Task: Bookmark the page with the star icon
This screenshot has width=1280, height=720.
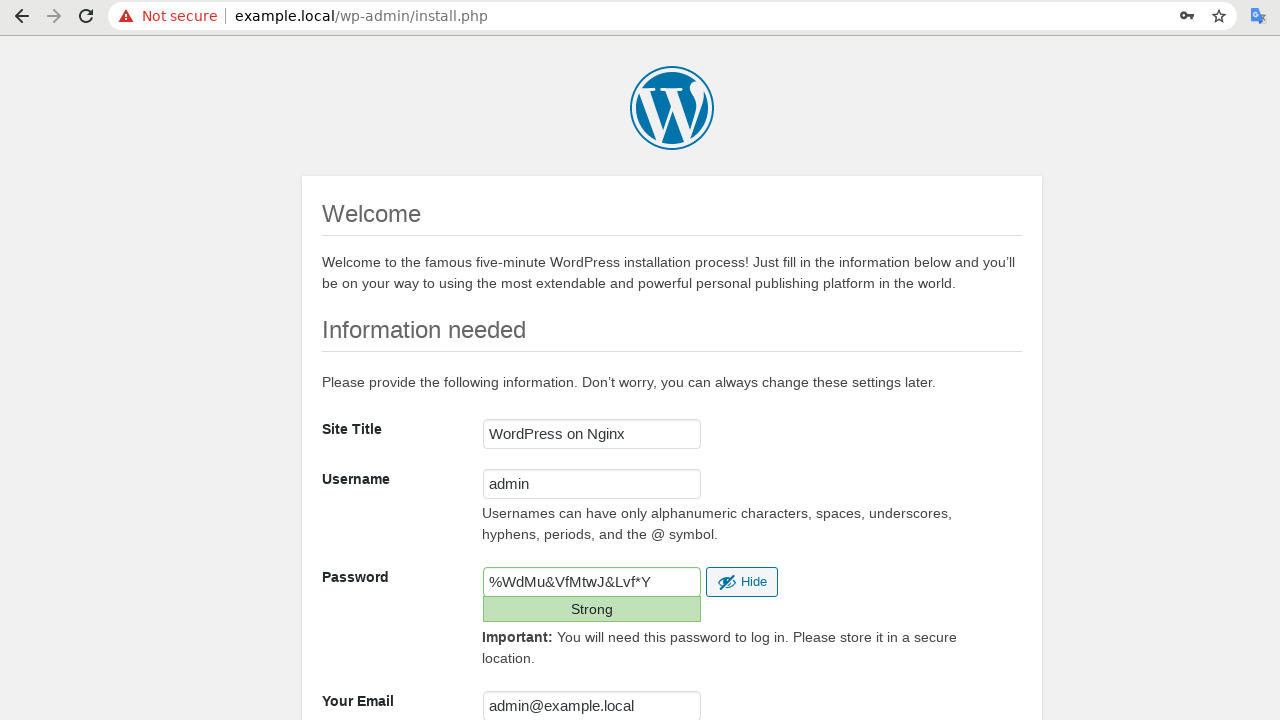Action: (1218, 15)
